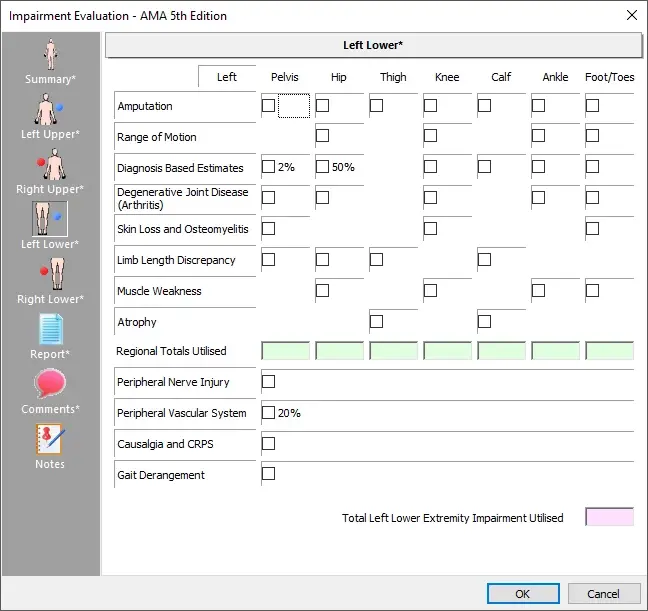Open the Notes pushpin icon
The width and height of the screenshot is (648, 611).
pyautogui.click(x=50, y=439)
